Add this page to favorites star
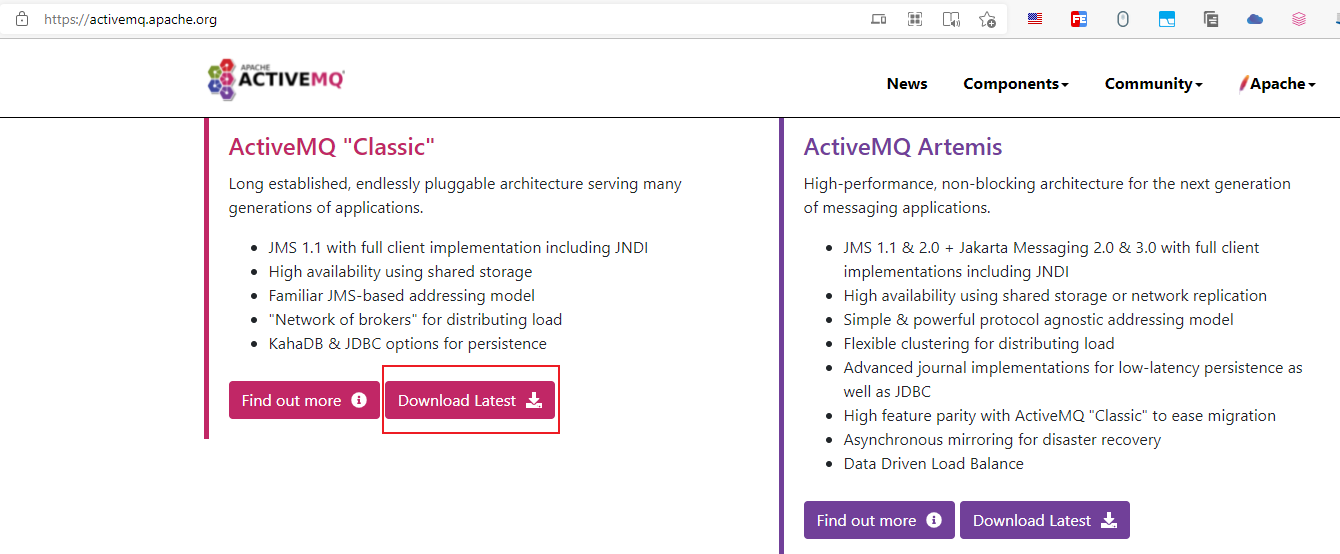The height and width of the screenshot is (554, 1340). (987, 19)
